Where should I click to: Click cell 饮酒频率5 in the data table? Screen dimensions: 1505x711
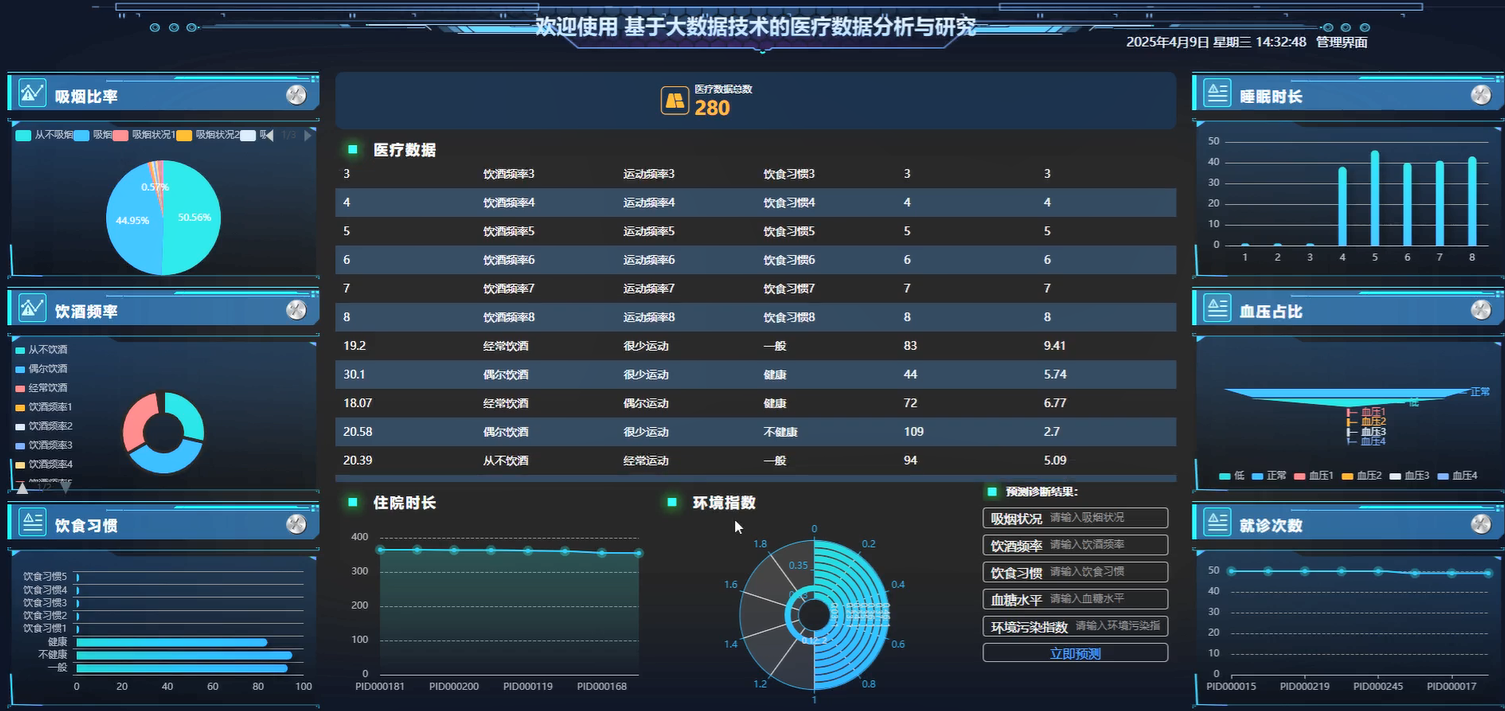tap(509, 231)
